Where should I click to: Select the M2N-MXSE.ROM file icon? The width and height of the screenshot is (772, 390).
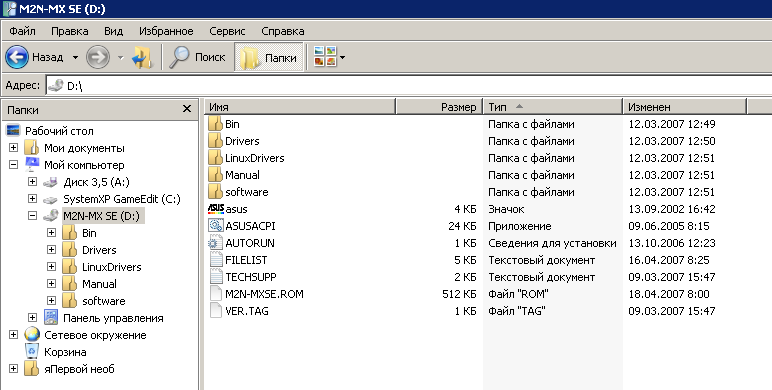tap(216, 294)
